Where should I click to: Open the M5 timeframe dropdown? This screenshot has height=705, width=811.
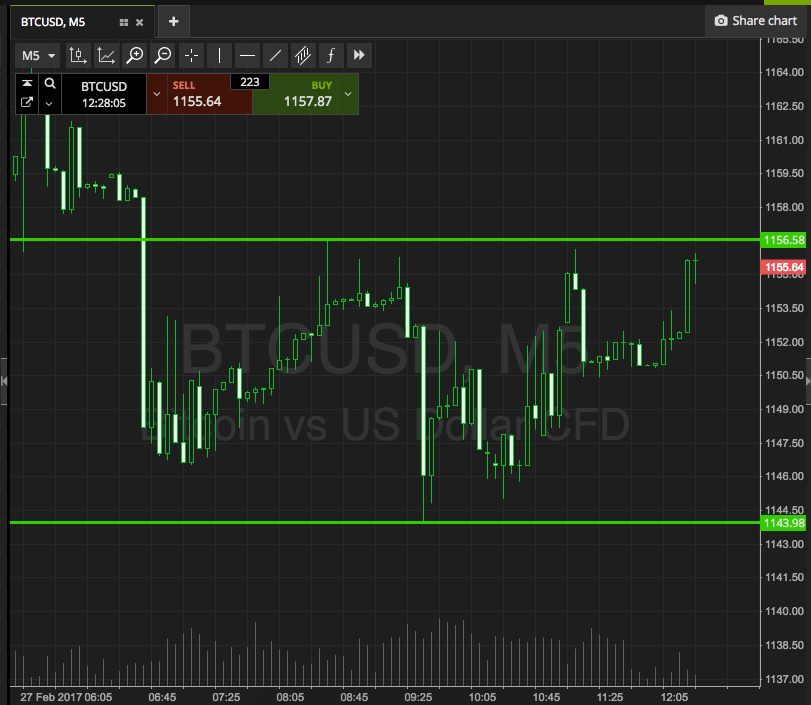tap(38, 55)
